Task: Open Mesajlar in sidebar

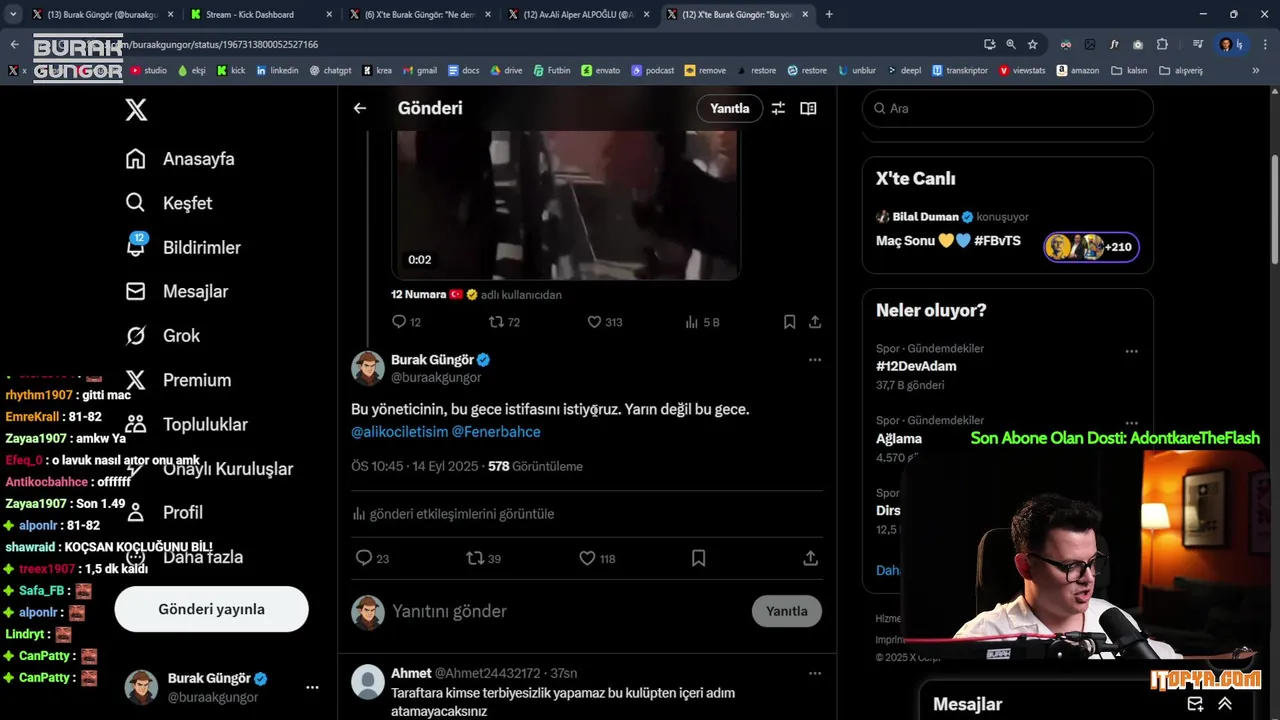Action: pos(177,291)
